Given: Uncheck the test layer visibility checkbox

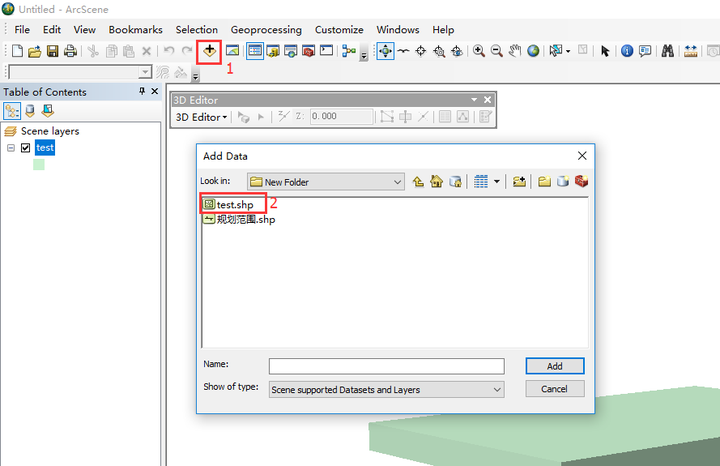Looking at the screenshot, I should click(26, 148).
